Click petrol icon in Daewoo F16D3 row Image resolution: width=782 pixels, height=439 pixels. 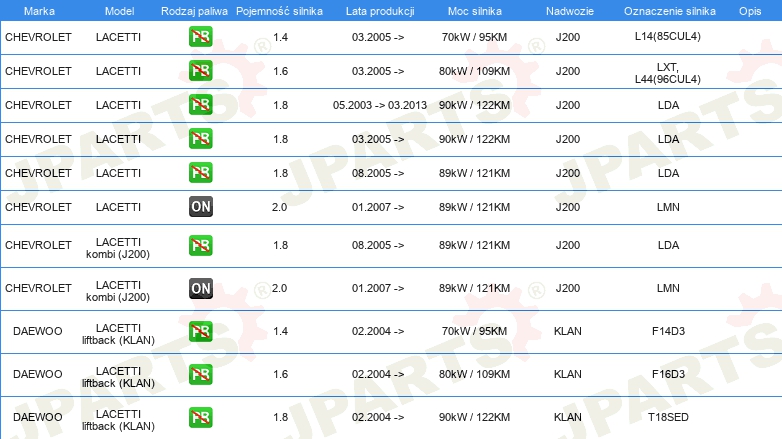[200, 374]
